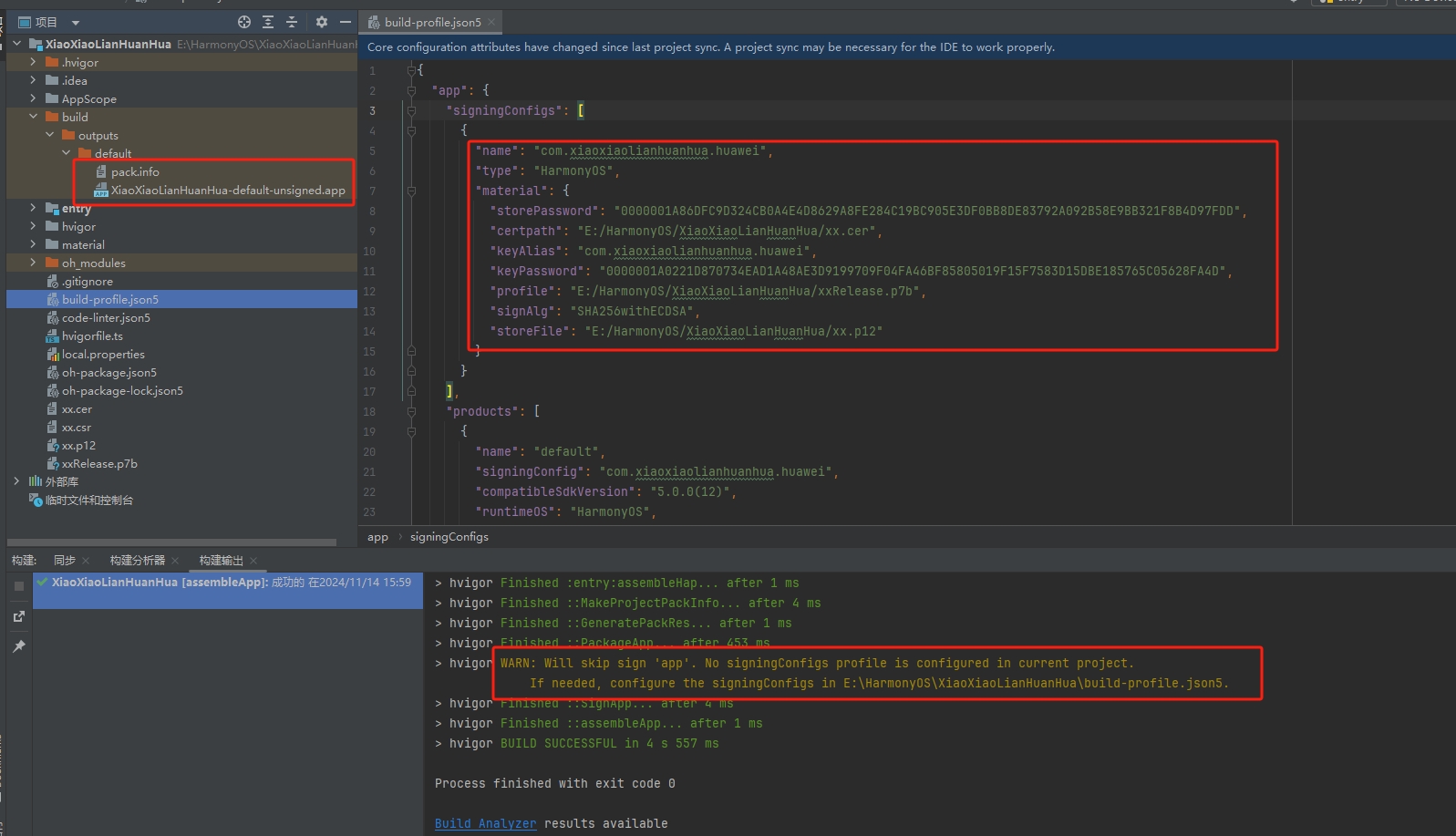Click 'signingConfigs' breadcrumb below editor

tap(449, 537)
